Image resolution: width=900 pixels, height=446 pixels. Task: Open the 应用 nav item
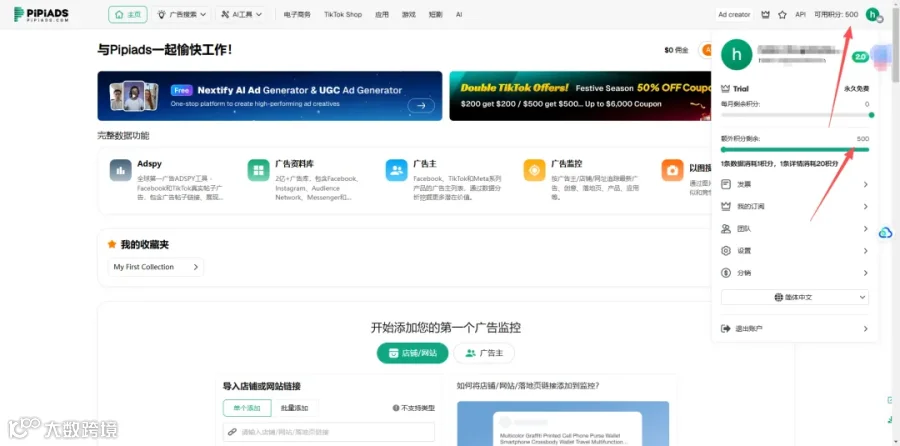(x=382, y=14)
